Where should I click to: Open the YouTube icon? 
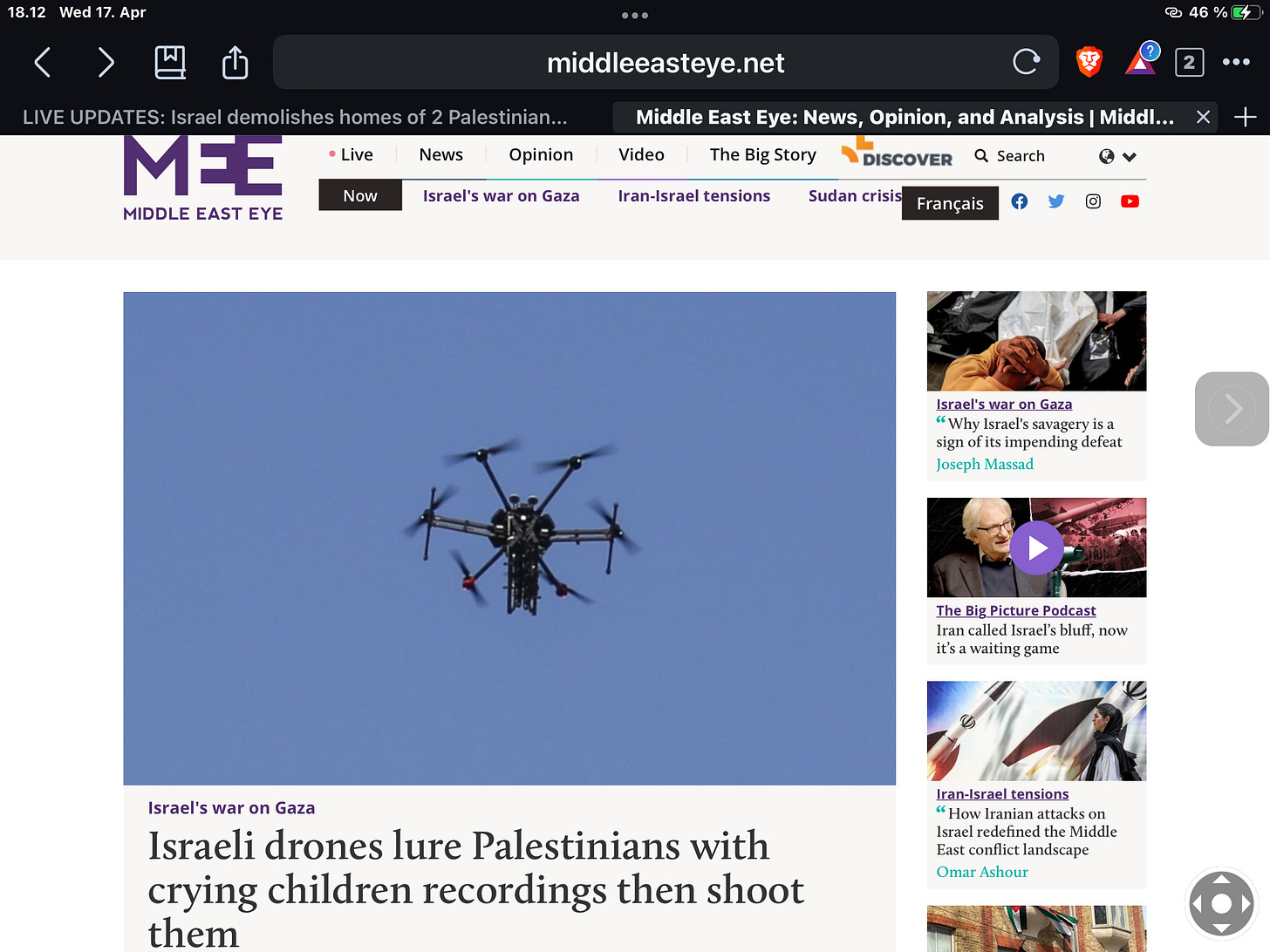(1130, 201)
